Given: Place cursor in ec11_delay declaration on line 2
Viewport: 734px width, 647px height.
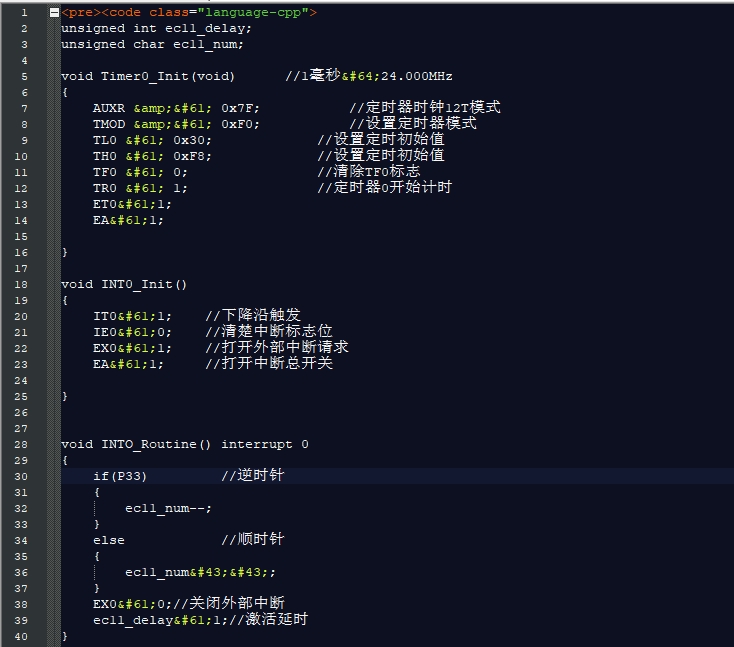Looking at the screenshot, I should tap(208, 28).
